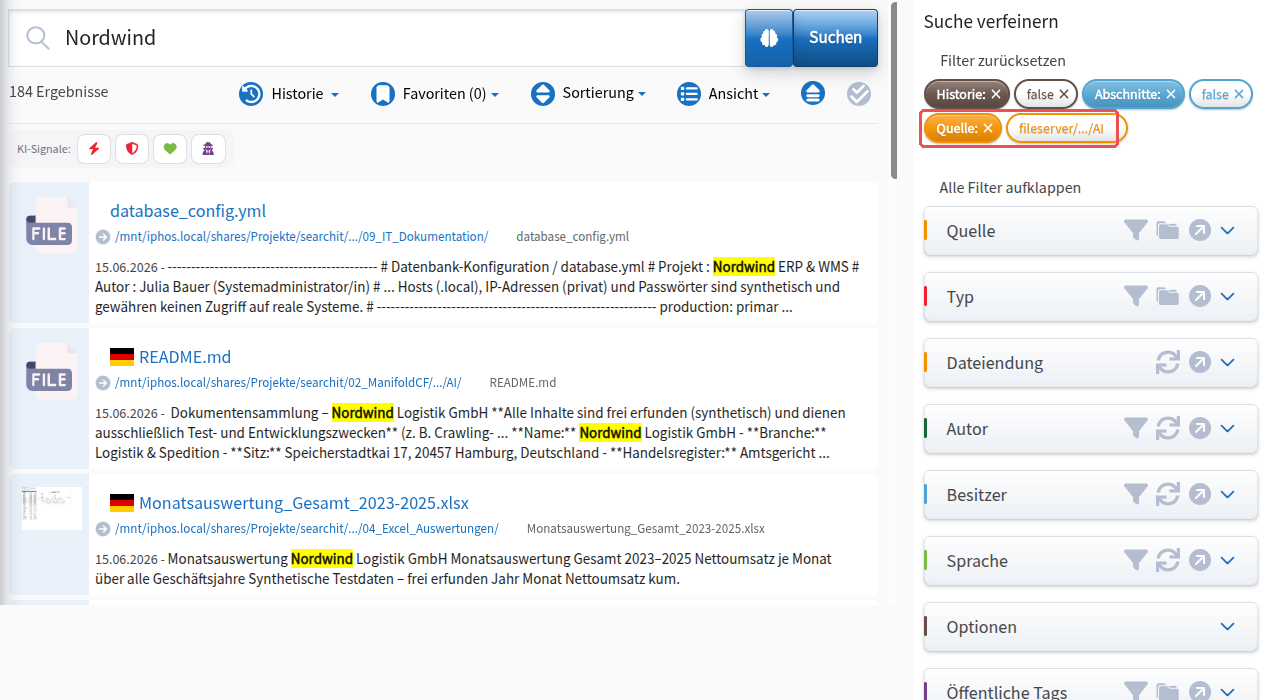
Task: Open the database_config.yml result
Action: (x=188, y=211)
